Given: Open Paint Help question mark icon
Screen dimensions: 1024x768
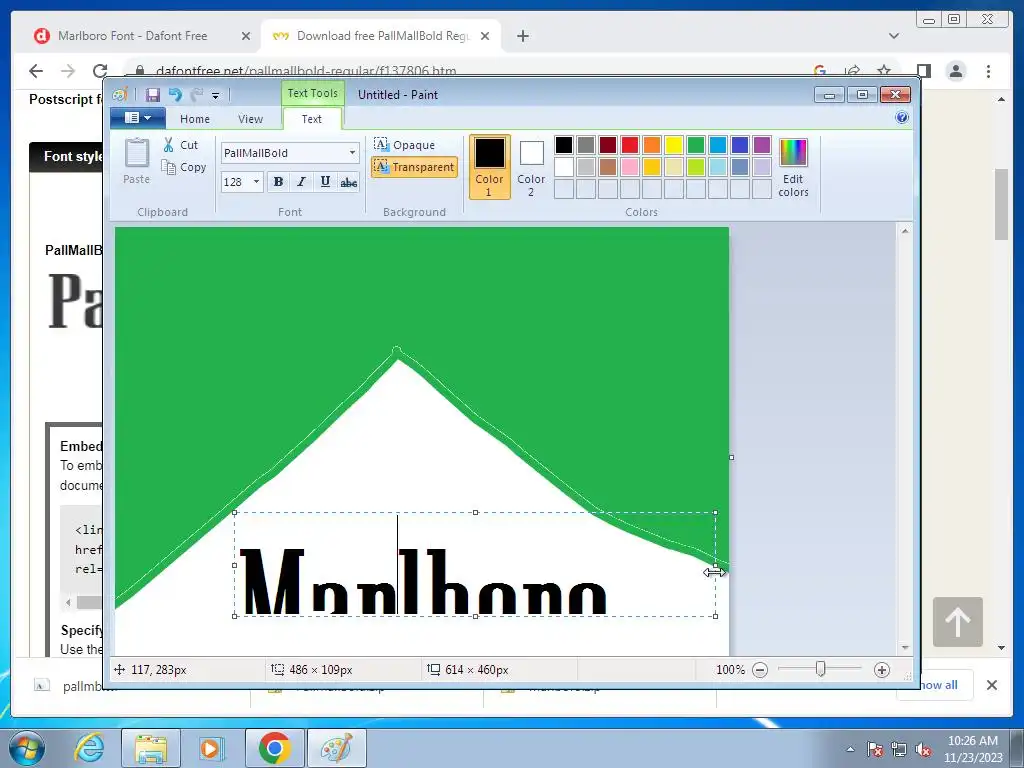Looking at the screenshot, I should [x=902, y=118].
